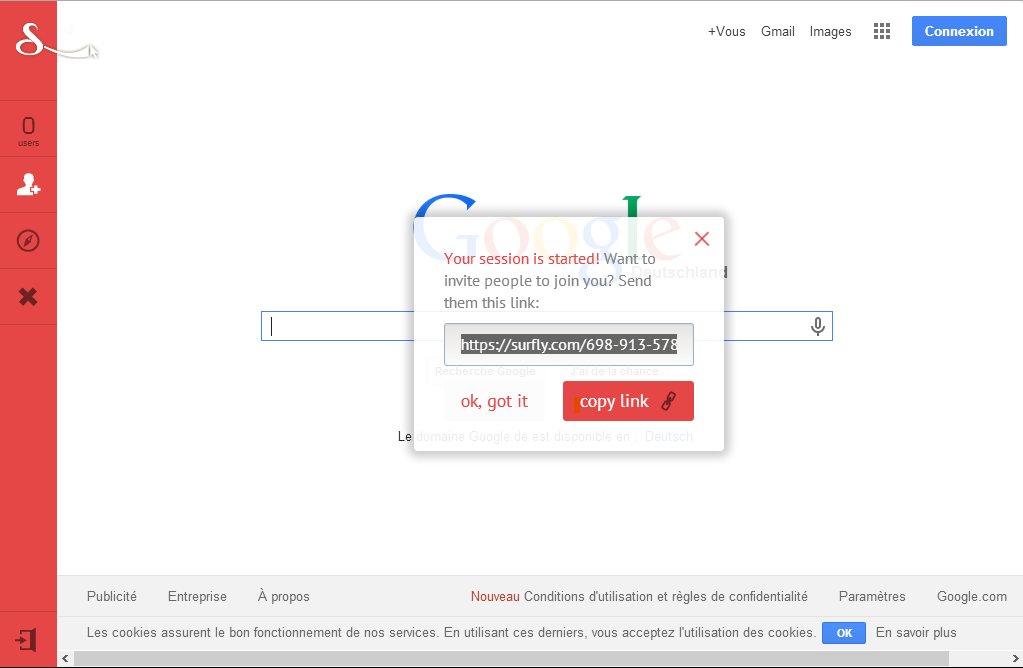Click the copy link button
Image resolution: width=1023 pixels, height=668 pixels.
[628, 401]
